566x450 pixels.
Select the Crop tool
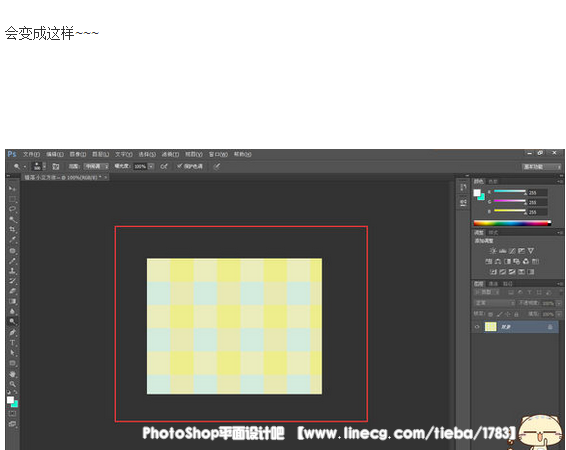click(x=12, y=230)
